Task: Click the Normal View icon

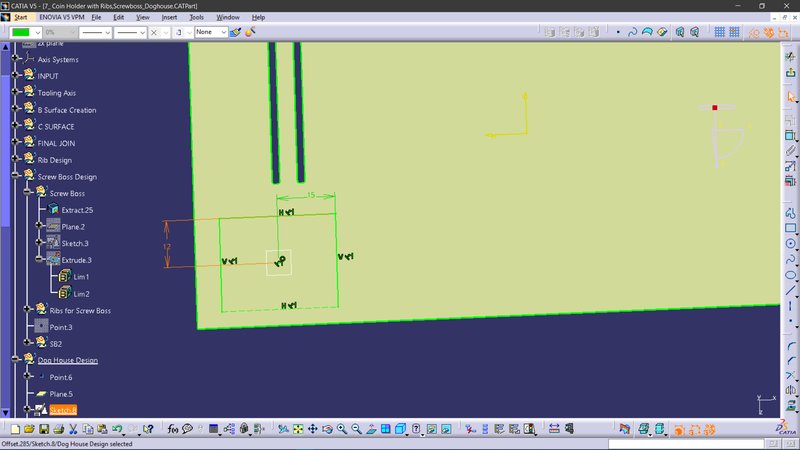Action: click(371, 429)
